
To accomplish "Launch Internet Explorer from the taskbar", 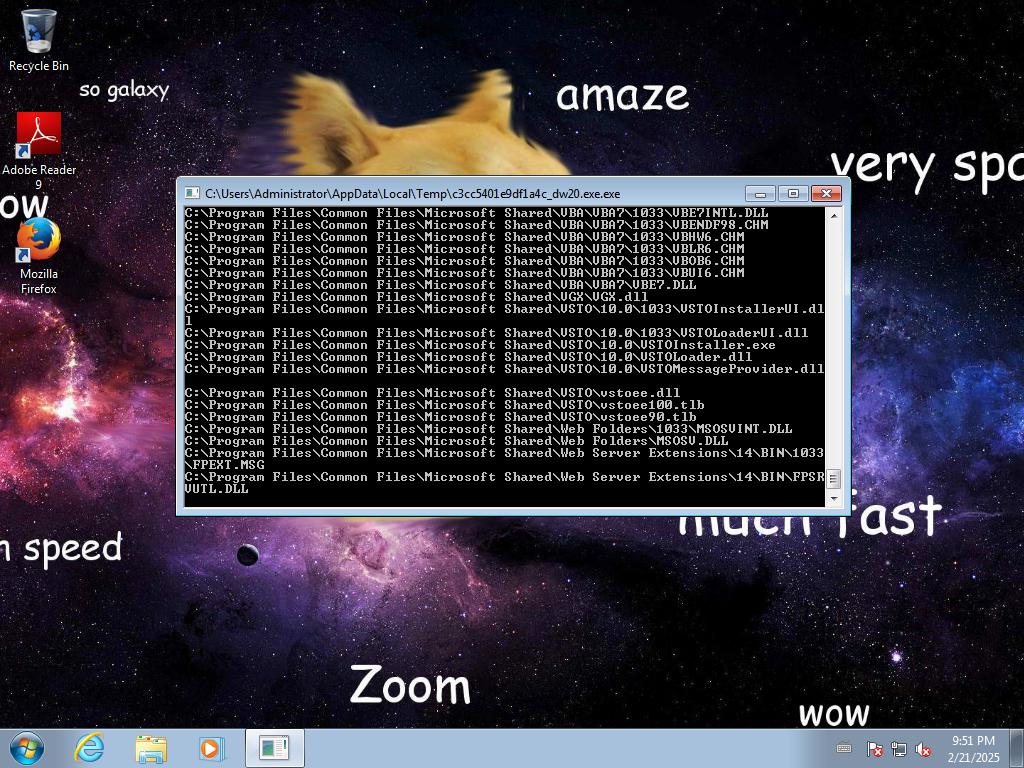I will click(89, 748).
